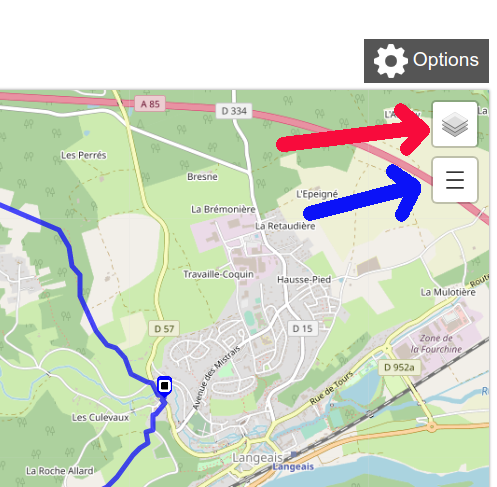Click the D 952a road shield
This screenshot has height=487, width=497.
pos(399,367)
